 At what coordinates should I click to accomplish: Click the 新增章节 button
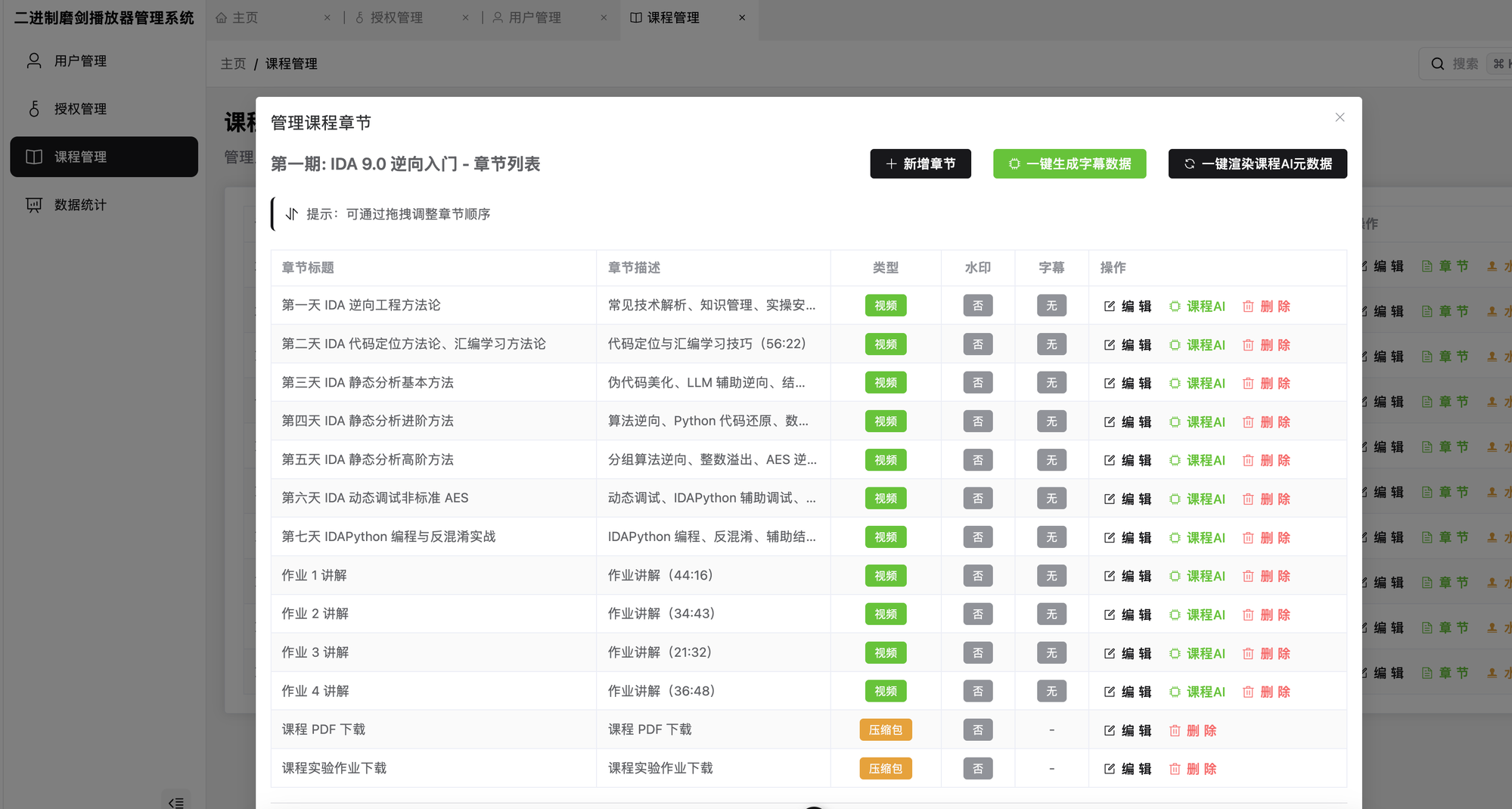pyautogui.click(x=920, y=163)
